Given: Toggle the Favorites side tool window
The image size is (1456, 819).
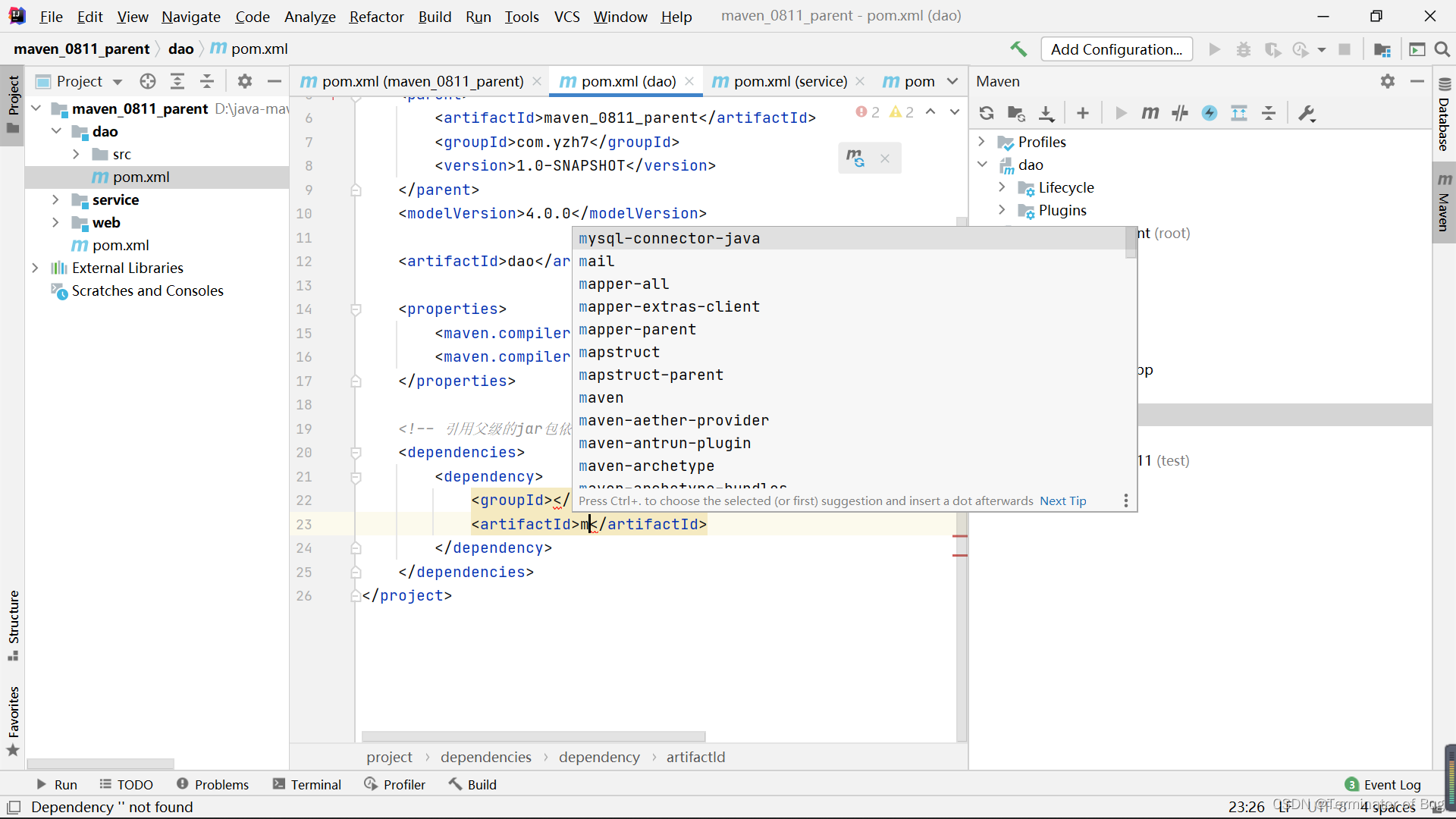Looking at the screenshot, I should (13, 720).
